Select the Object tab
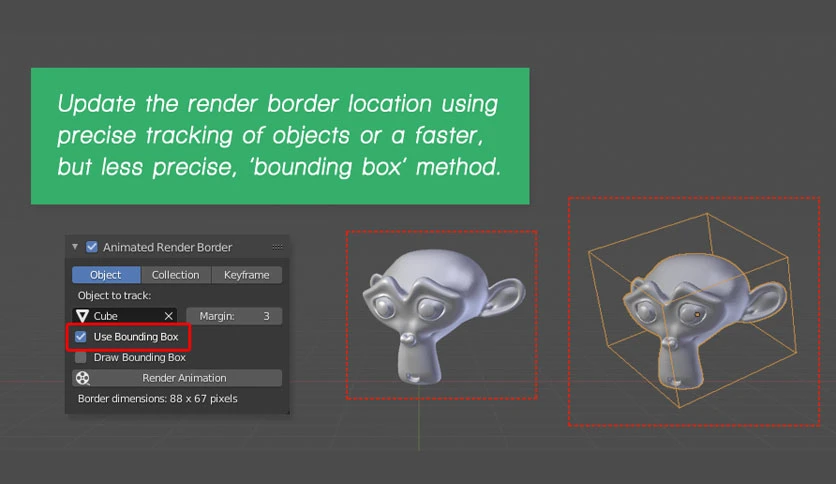This screenshot has height=484, width=836. (x=106, y=275)
